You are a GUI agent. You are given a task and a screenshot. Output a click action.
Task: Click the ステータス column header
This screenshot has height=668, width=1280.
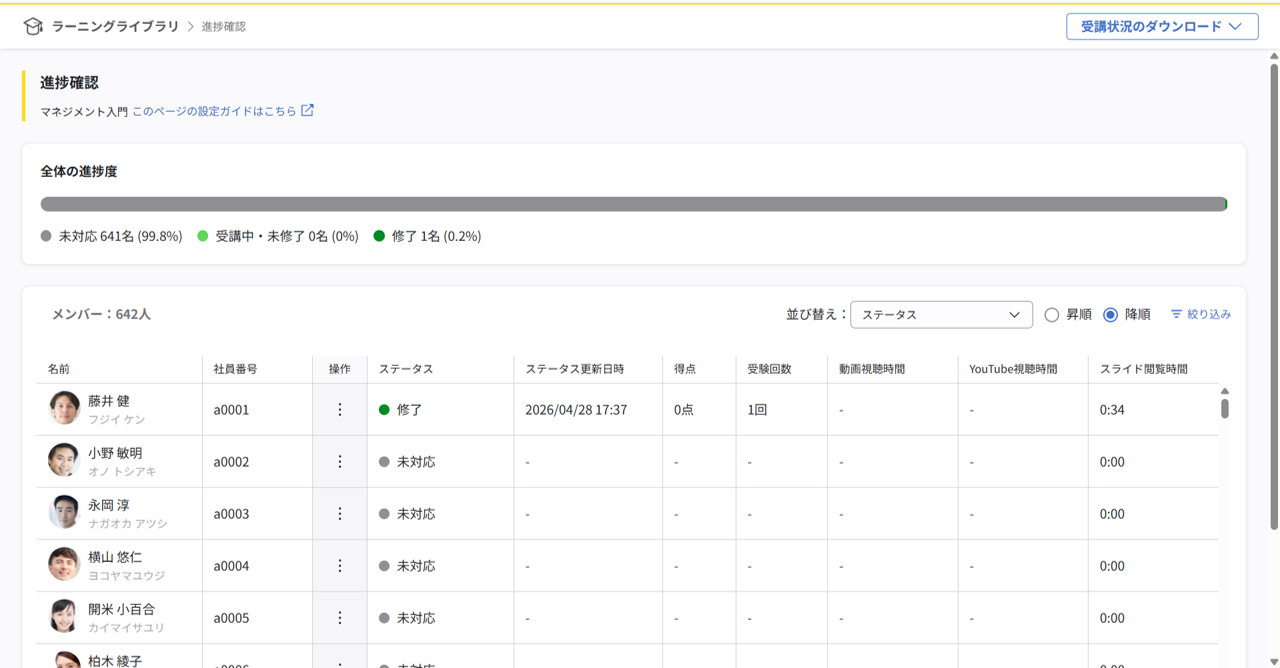(406, 369)
